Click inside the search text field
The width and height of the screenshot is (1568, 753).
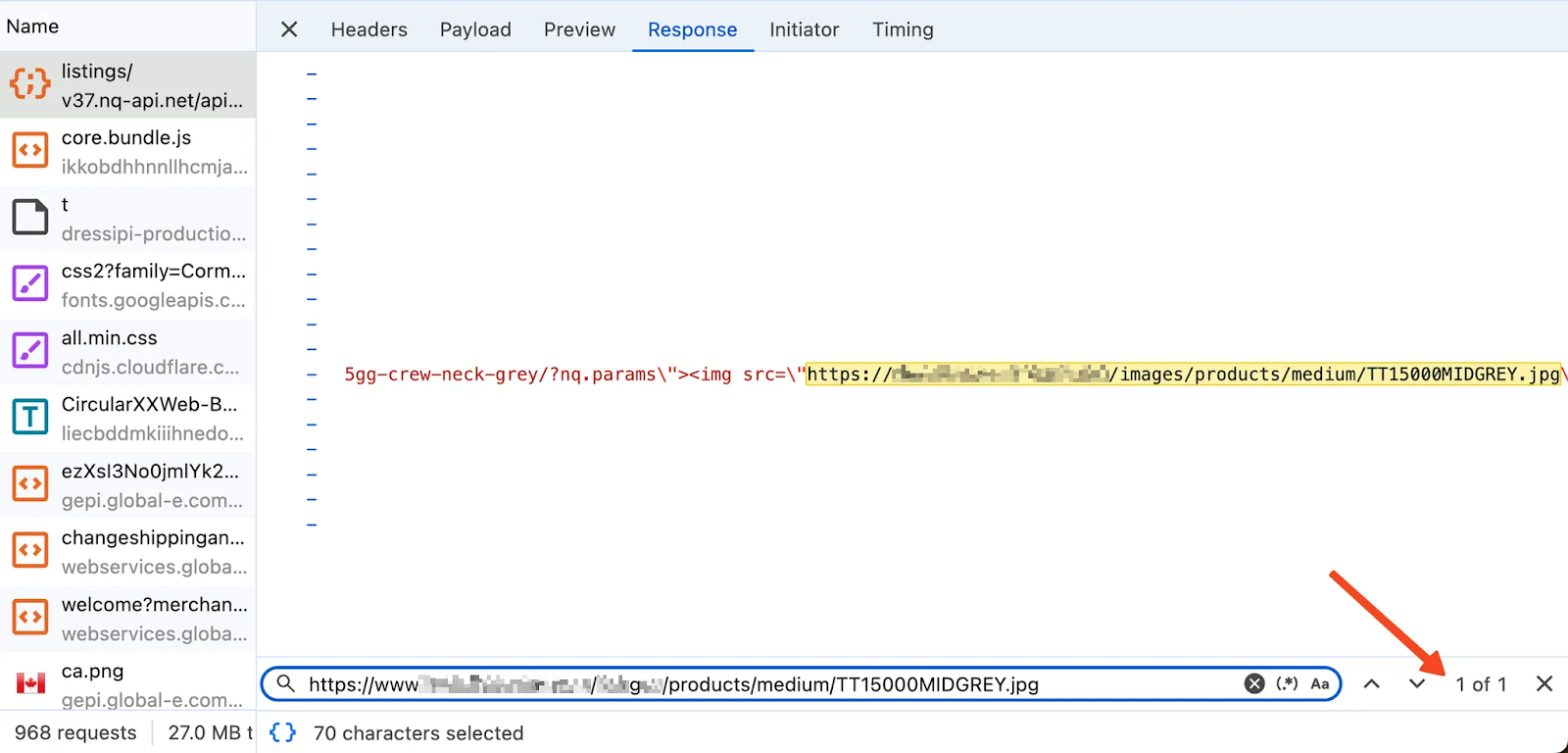click(764, 684)
